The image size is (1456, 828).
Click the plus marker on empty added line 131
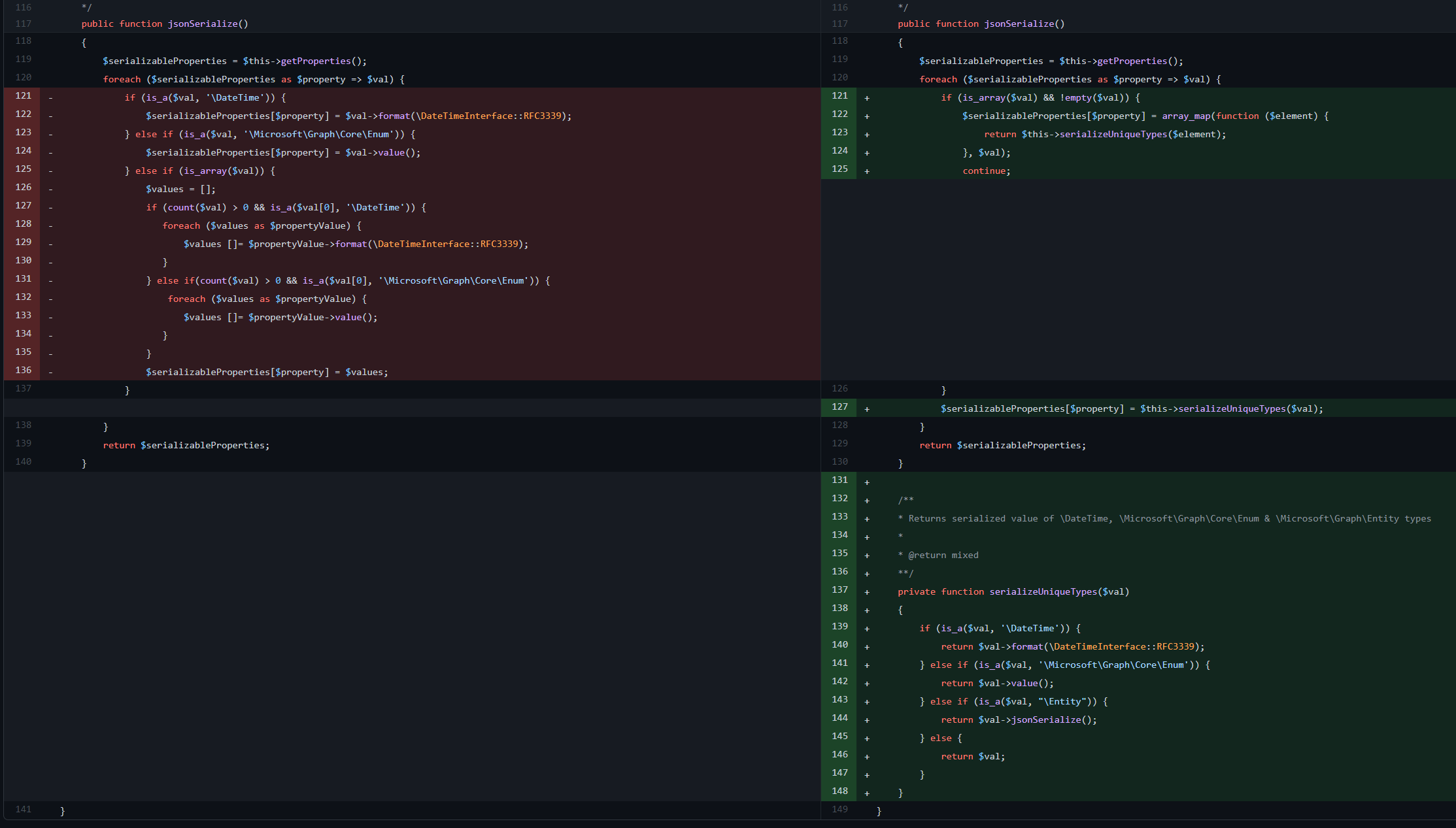pyautogui.click(x=867, y=482)
